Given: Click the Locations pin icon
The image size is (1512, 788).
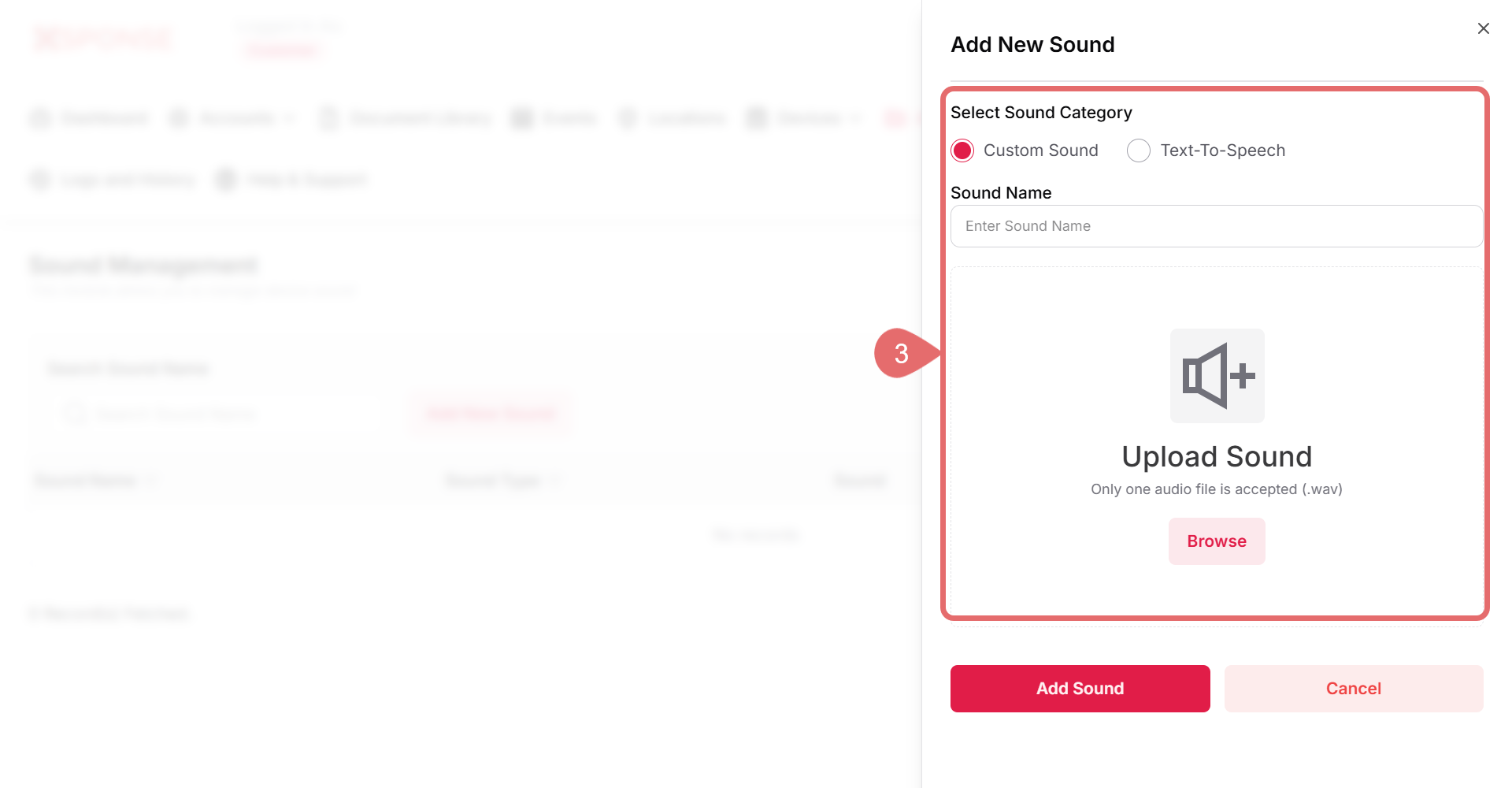Looking at the screenshot, I should pyautogui.click(x=628, y=119).
